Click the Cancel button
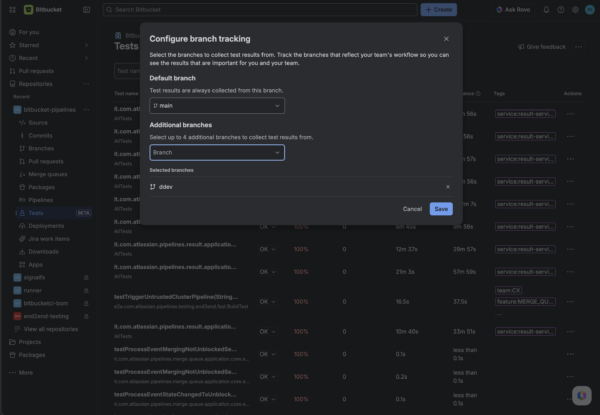The width and height of the screenshot is (600, 415). click(412, 209)
